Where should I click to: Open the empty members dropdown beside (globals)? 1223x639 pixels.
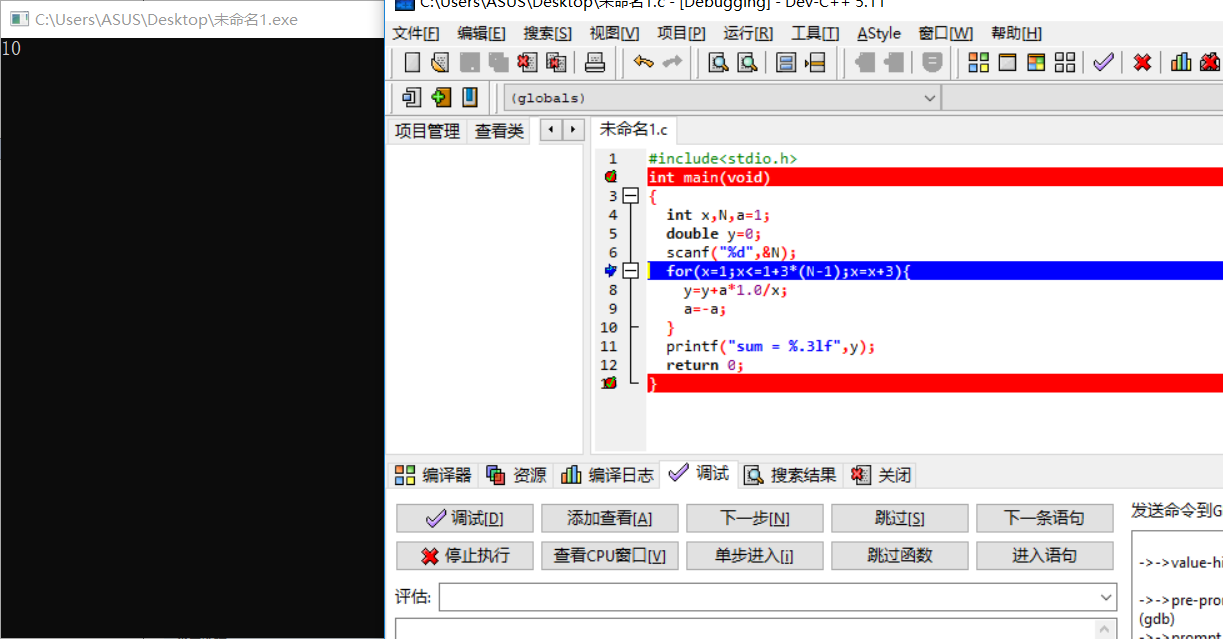click(1082, 98)
